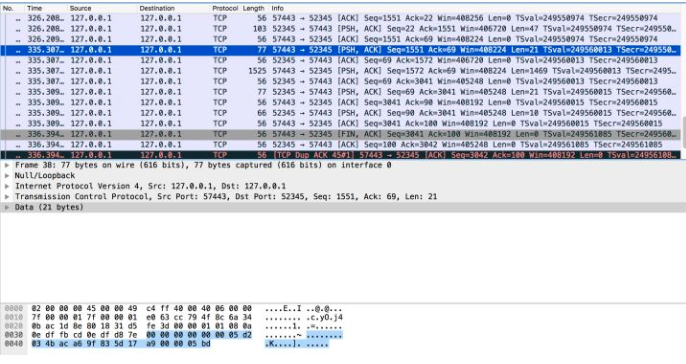Select PSH, ACK packet Seq=69 Ack=3041 Len=21

pyautogui.click(x=341, y=92)
